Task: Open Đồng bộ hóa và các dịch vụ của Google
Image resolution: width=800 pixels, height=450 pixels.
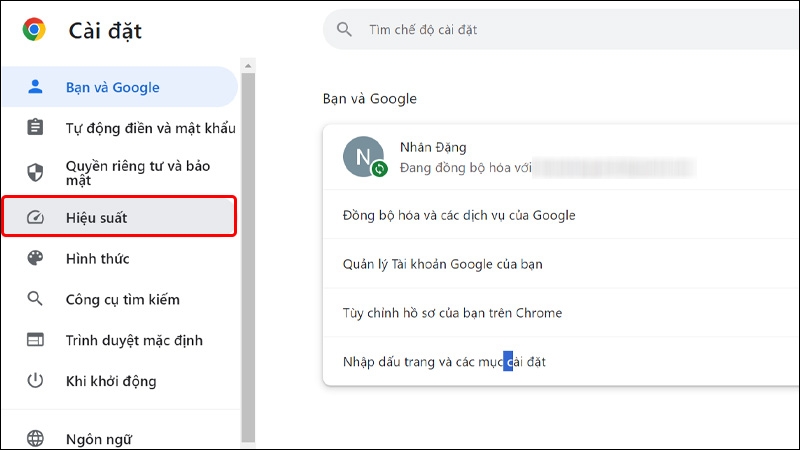Action: click(x=561, y=215)
